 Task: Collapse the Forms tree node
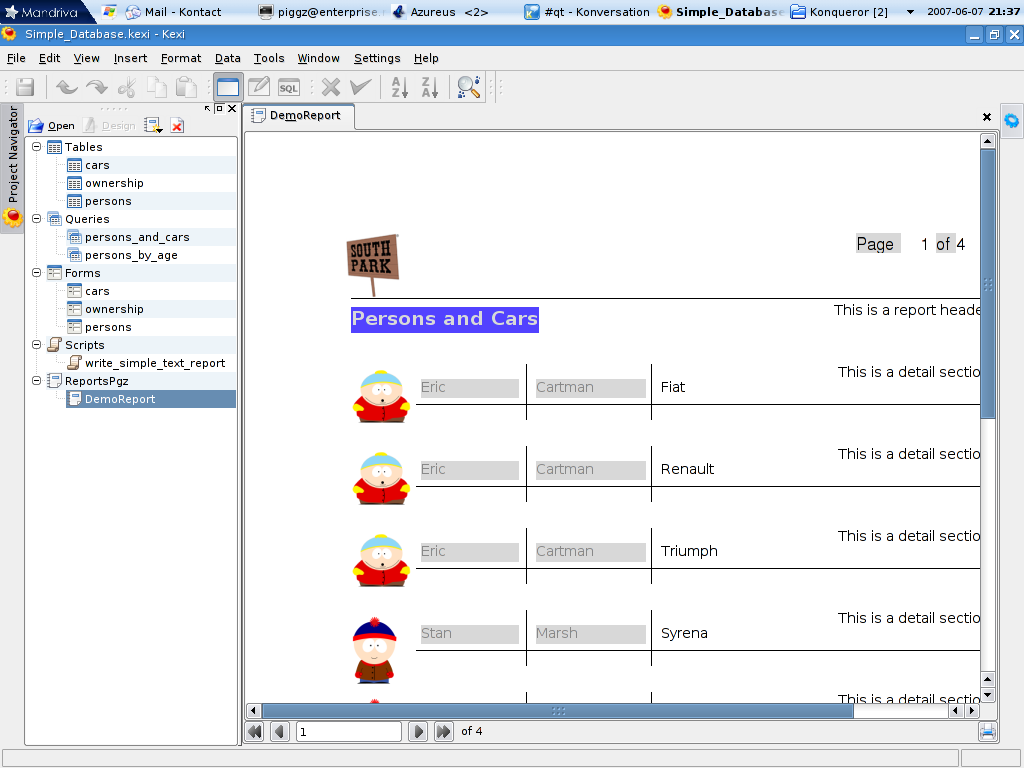click(x=37, y=273)
